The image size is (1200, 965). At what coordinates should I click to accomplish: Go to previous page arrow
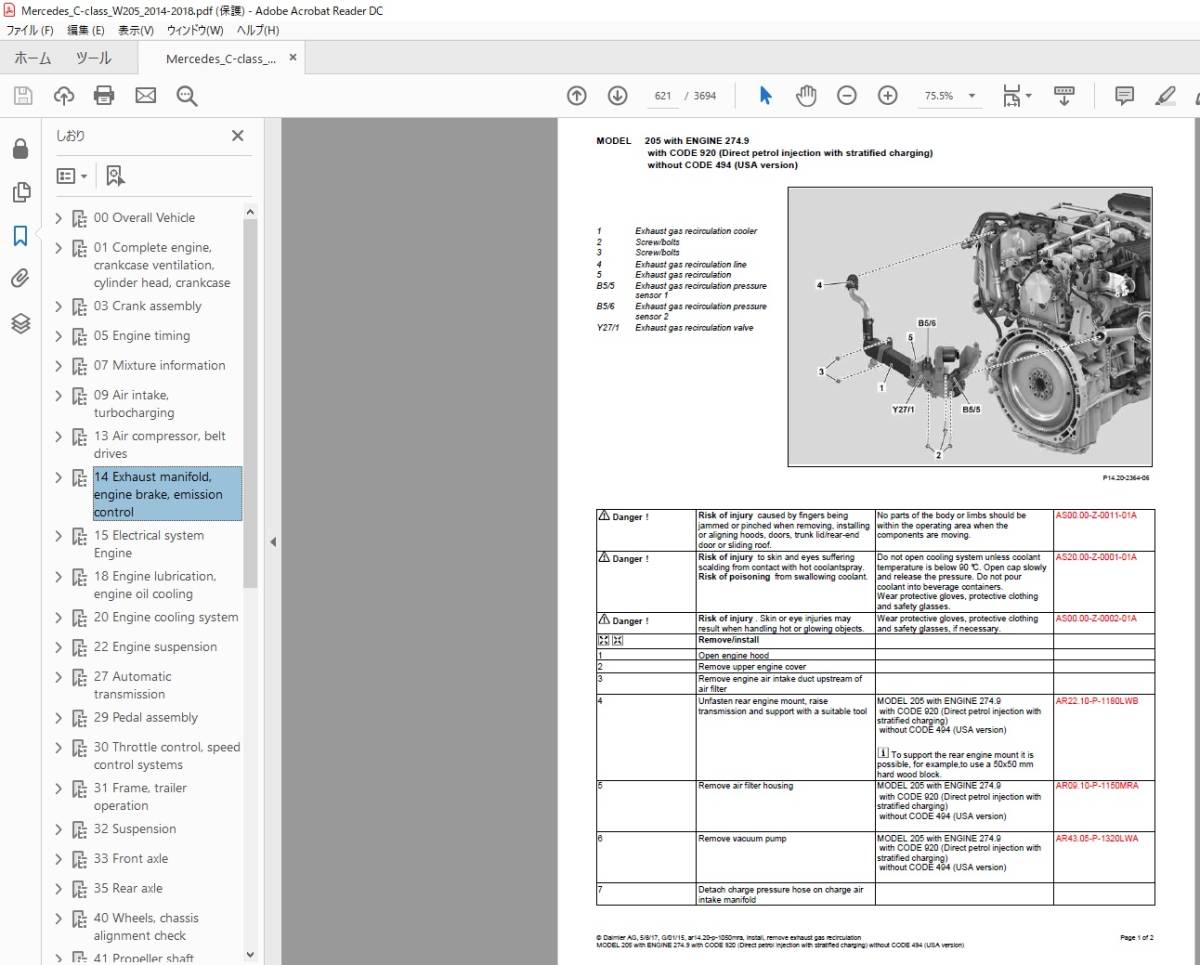pos(576,95)
